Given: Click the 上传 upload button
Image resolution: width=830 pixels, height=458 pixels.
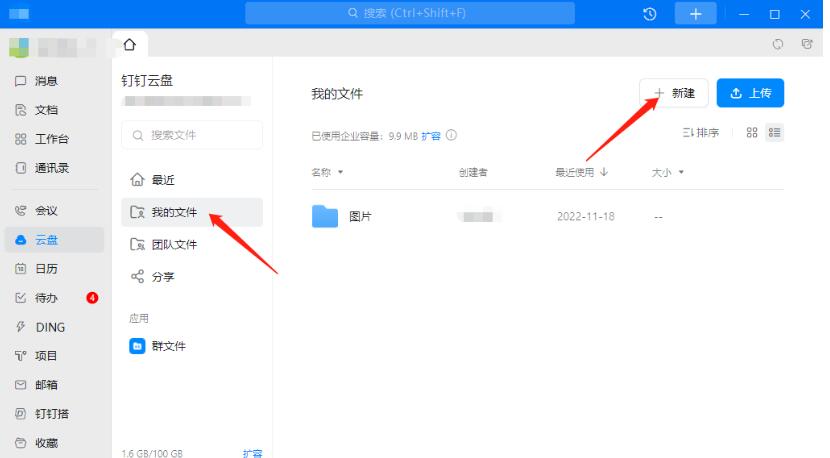Looking at the screenshot, I should tap(750, 93).
